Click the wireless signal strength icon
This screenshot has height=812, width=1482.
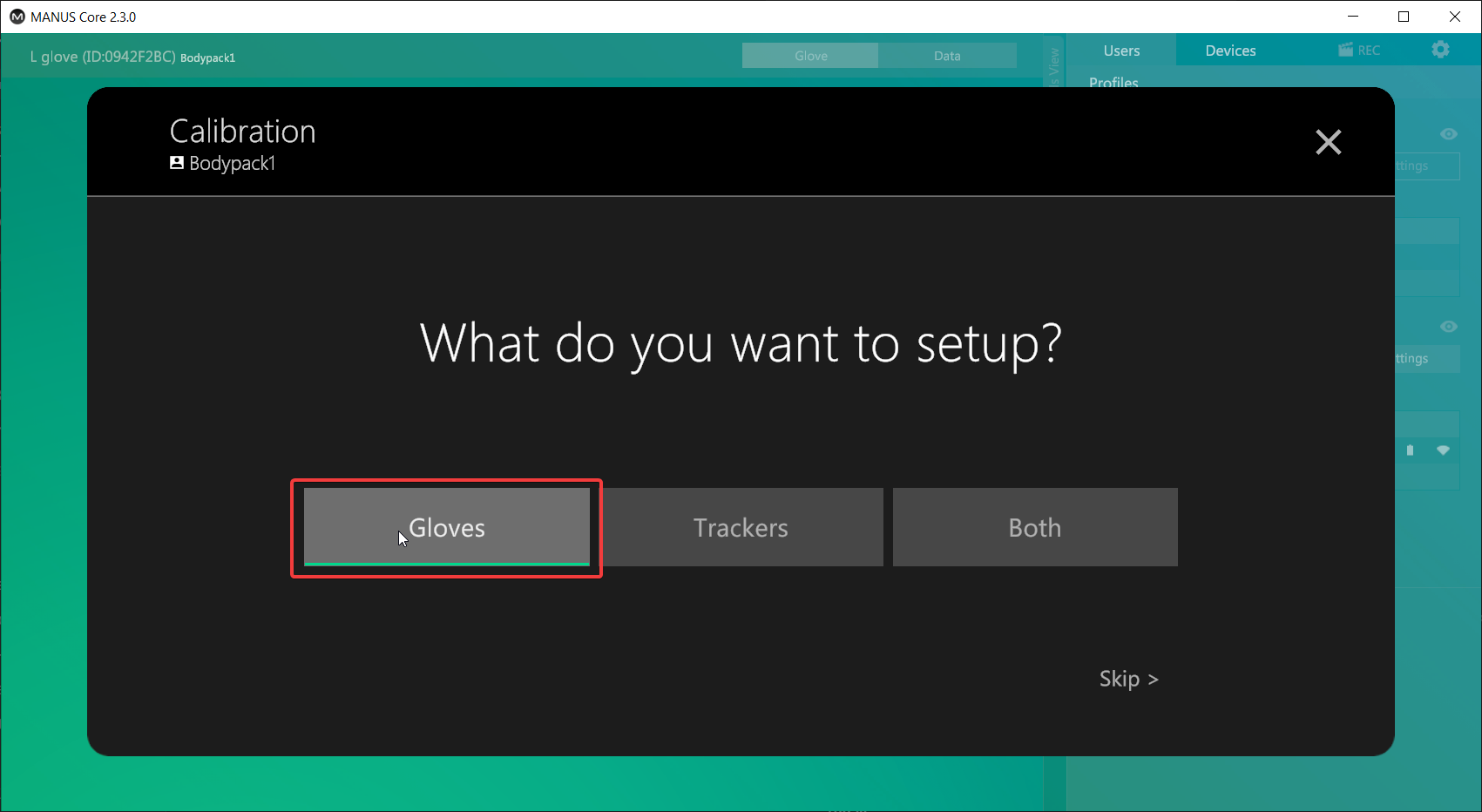(x=1443, y=450)
